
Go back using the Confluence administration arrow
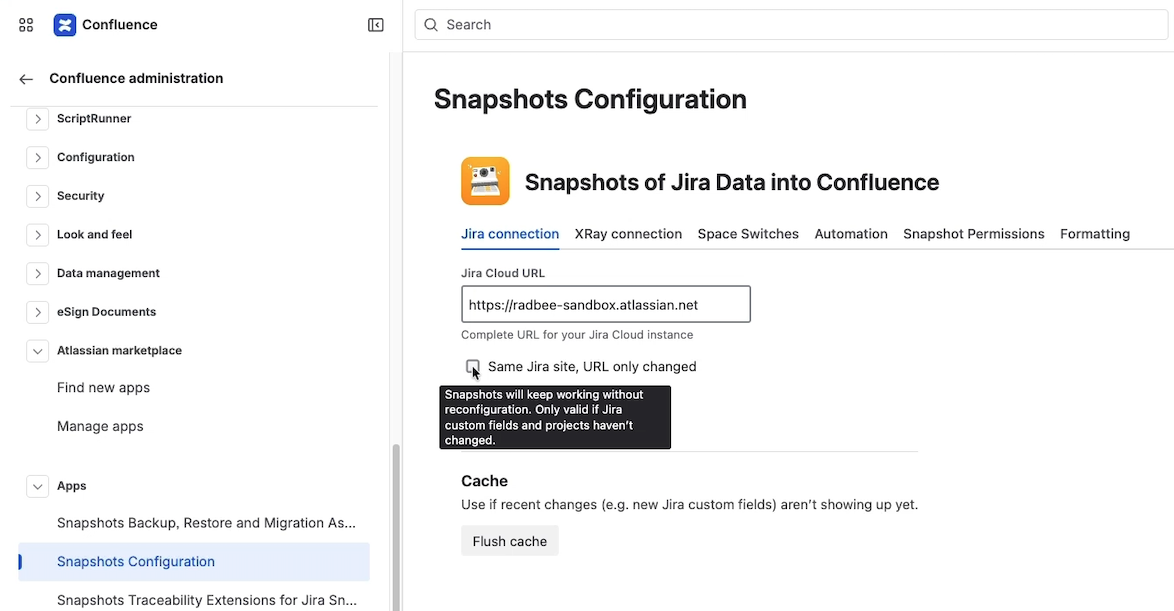[x=26, y=79]
